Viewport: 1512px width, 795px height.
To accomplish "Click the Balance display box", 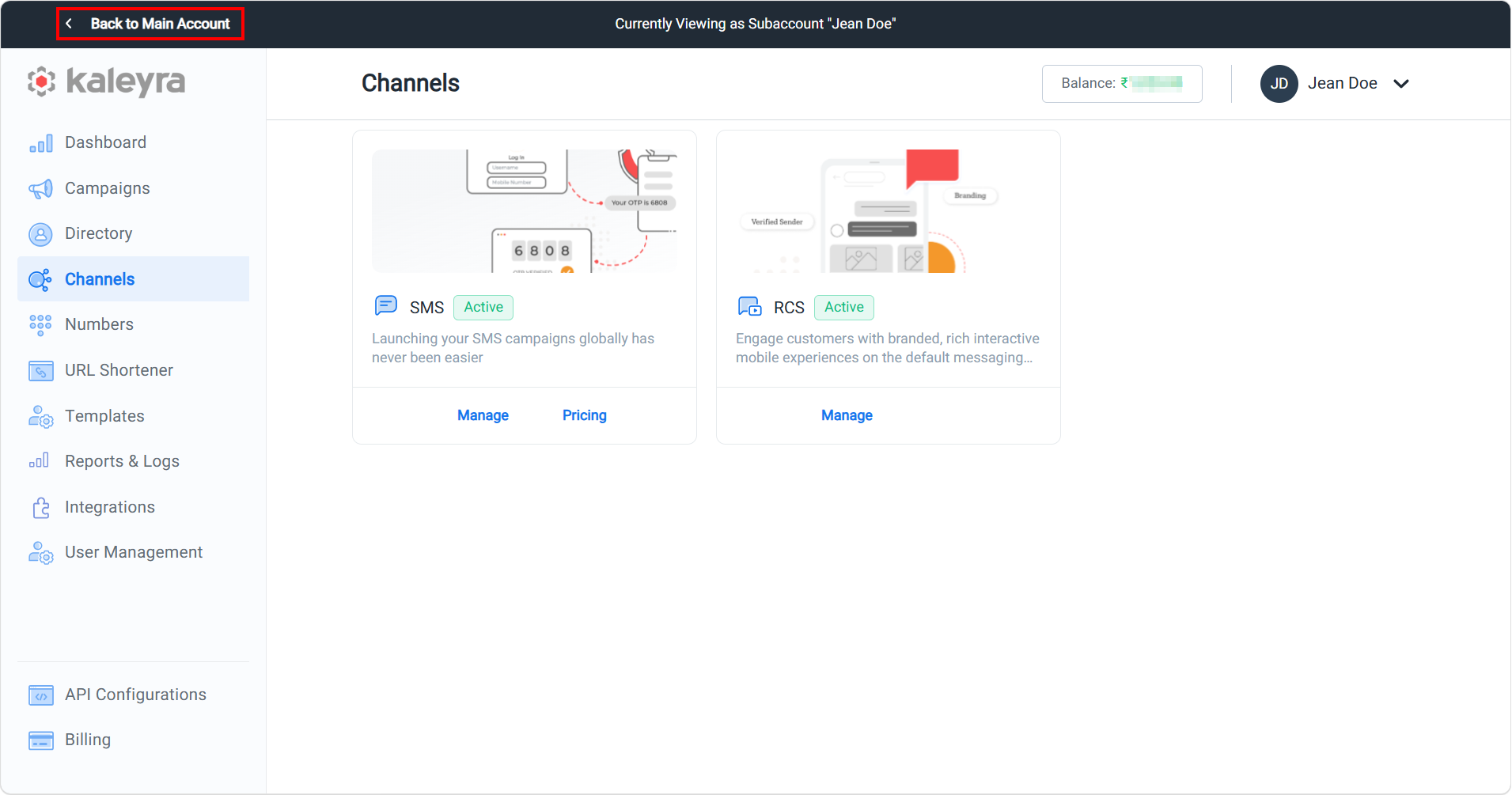I will [1122, 83].
